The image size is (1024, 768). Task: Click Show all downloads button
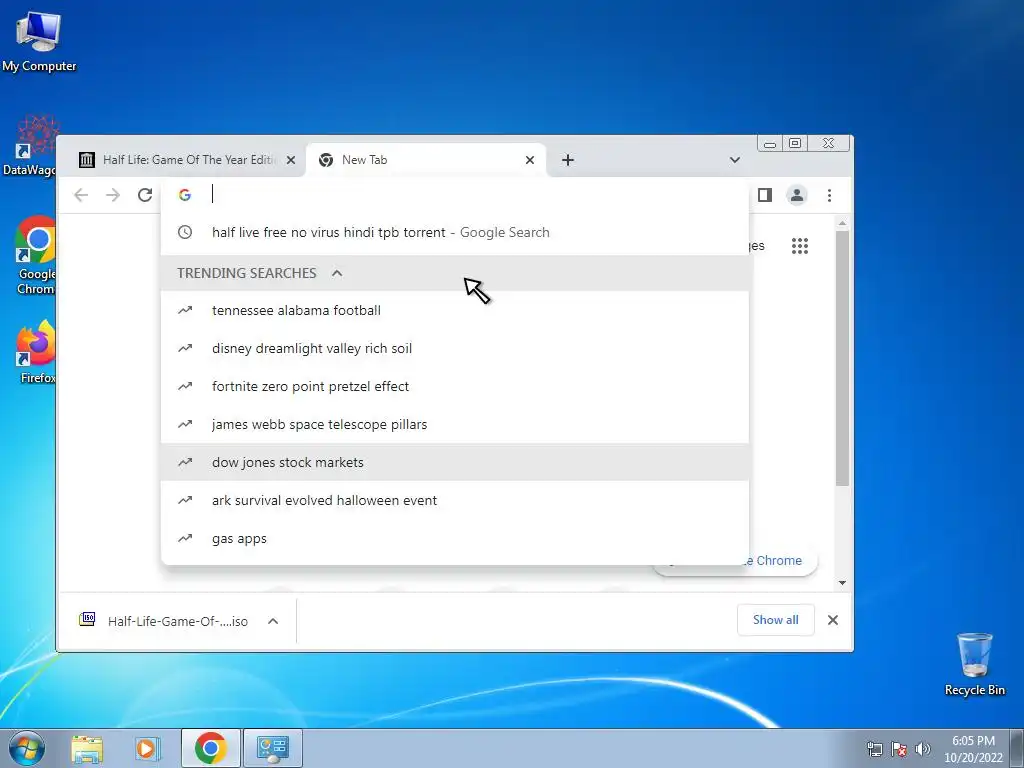pyautogui.click(x=775, y=620)
